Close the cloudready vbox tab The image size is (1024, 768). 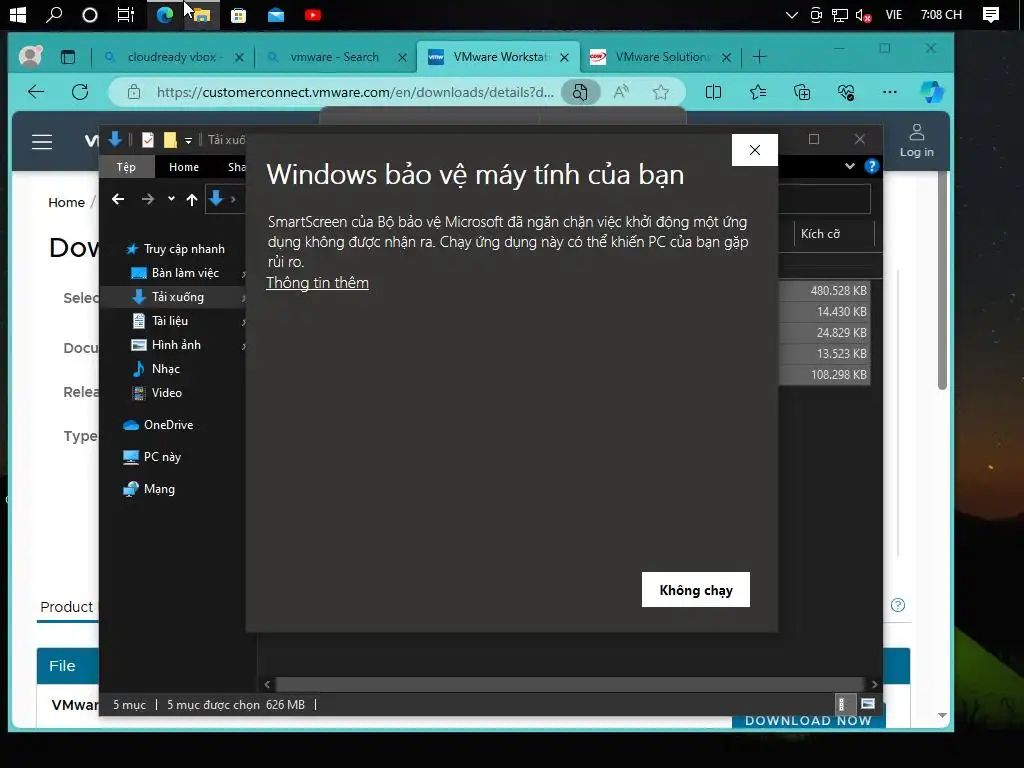click(239, 57)
